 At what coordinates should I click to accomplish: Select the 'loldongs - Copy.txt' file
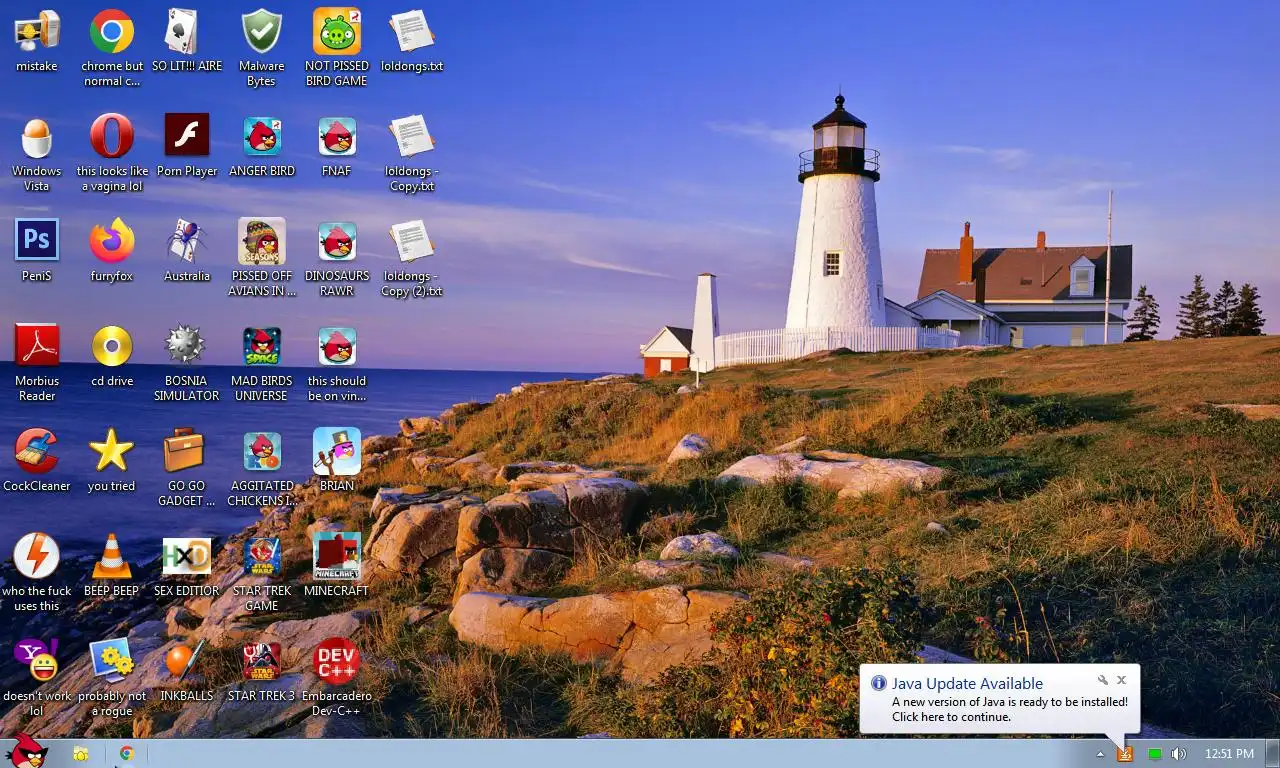tap(412, 137)
